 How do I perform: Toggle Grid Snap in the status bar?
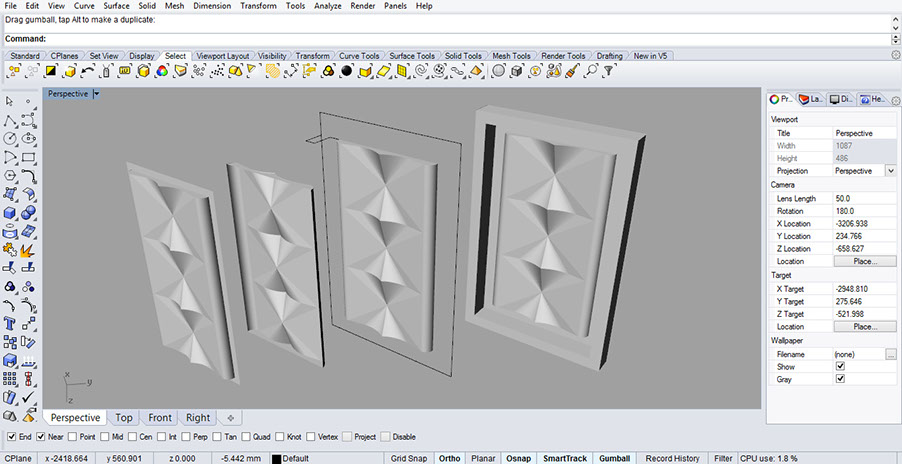[409, 458]
